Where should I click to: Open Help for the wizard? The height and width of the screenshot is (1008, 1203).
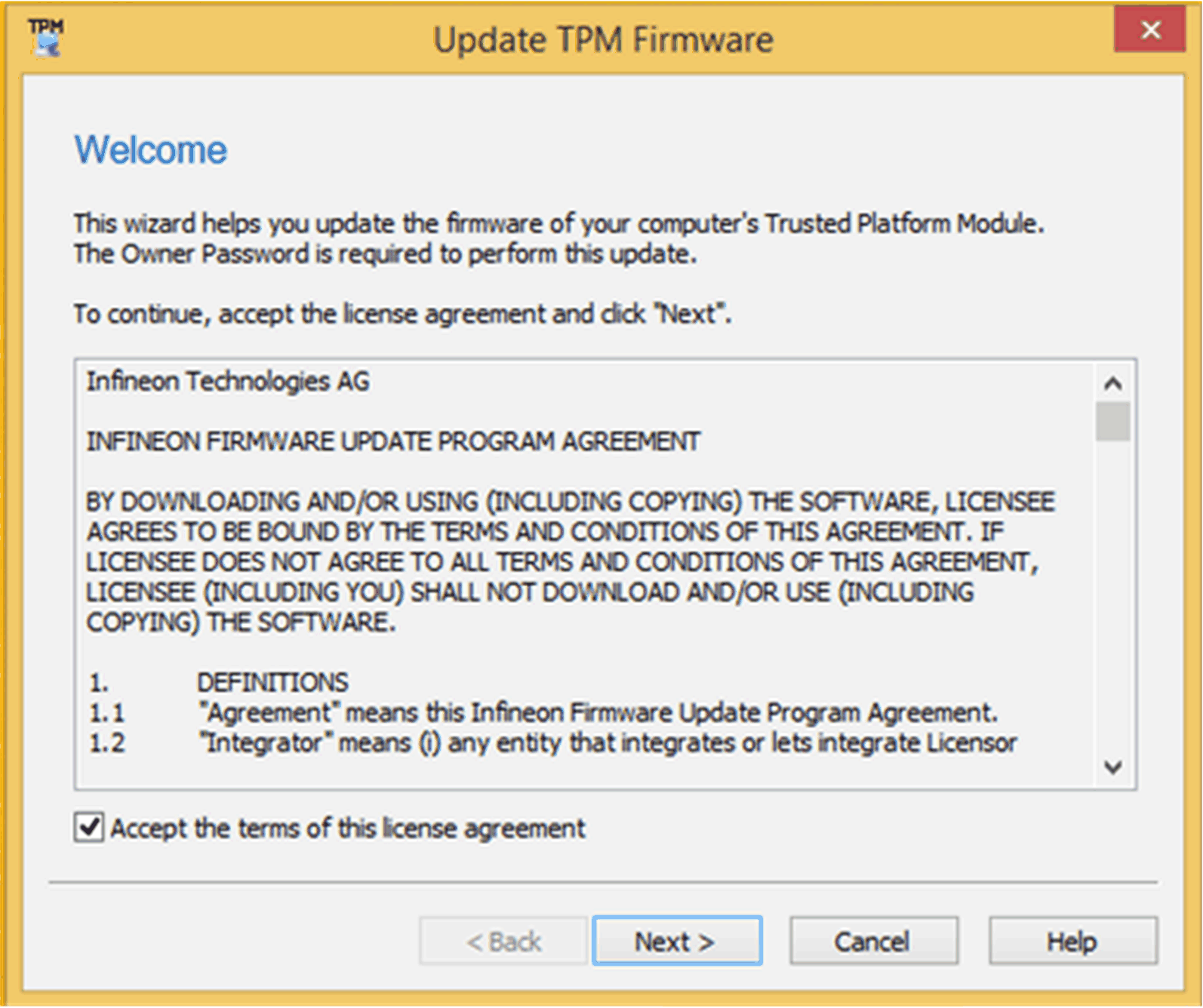point(1072,941)
